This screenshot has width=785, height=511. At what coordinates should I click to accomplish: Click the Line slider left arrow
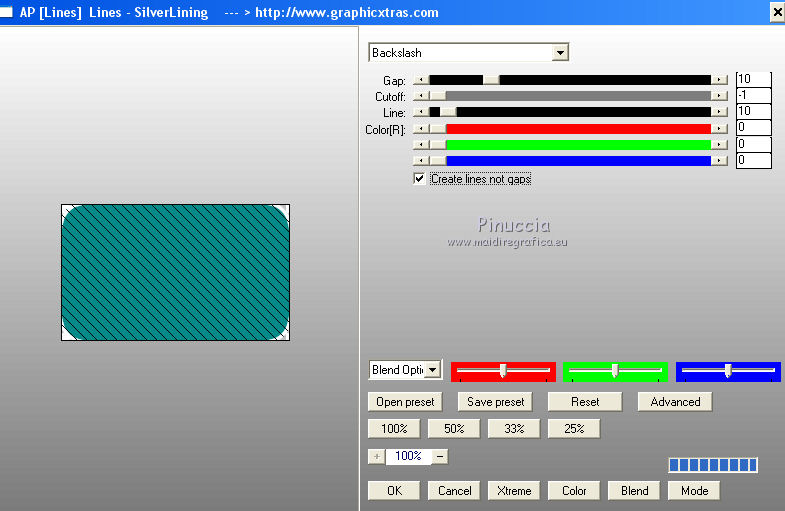click(x=421, y=112)
